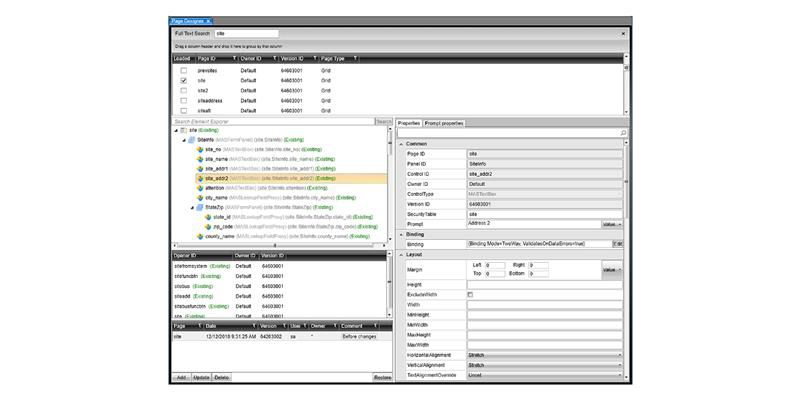Click the Update button
Viewport: 800px width, 400px height.
coord(201,377)
